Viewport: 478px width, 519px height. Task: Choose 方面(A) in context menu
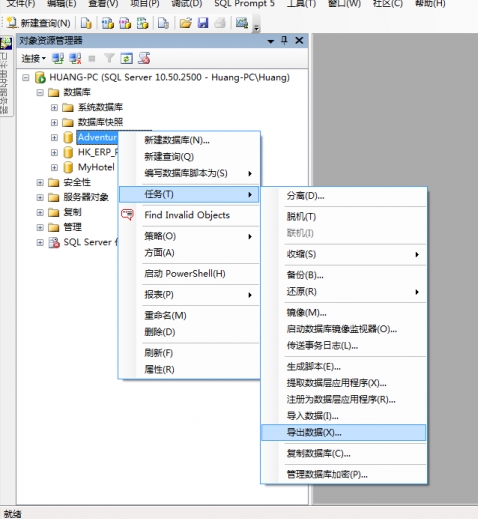189,253
